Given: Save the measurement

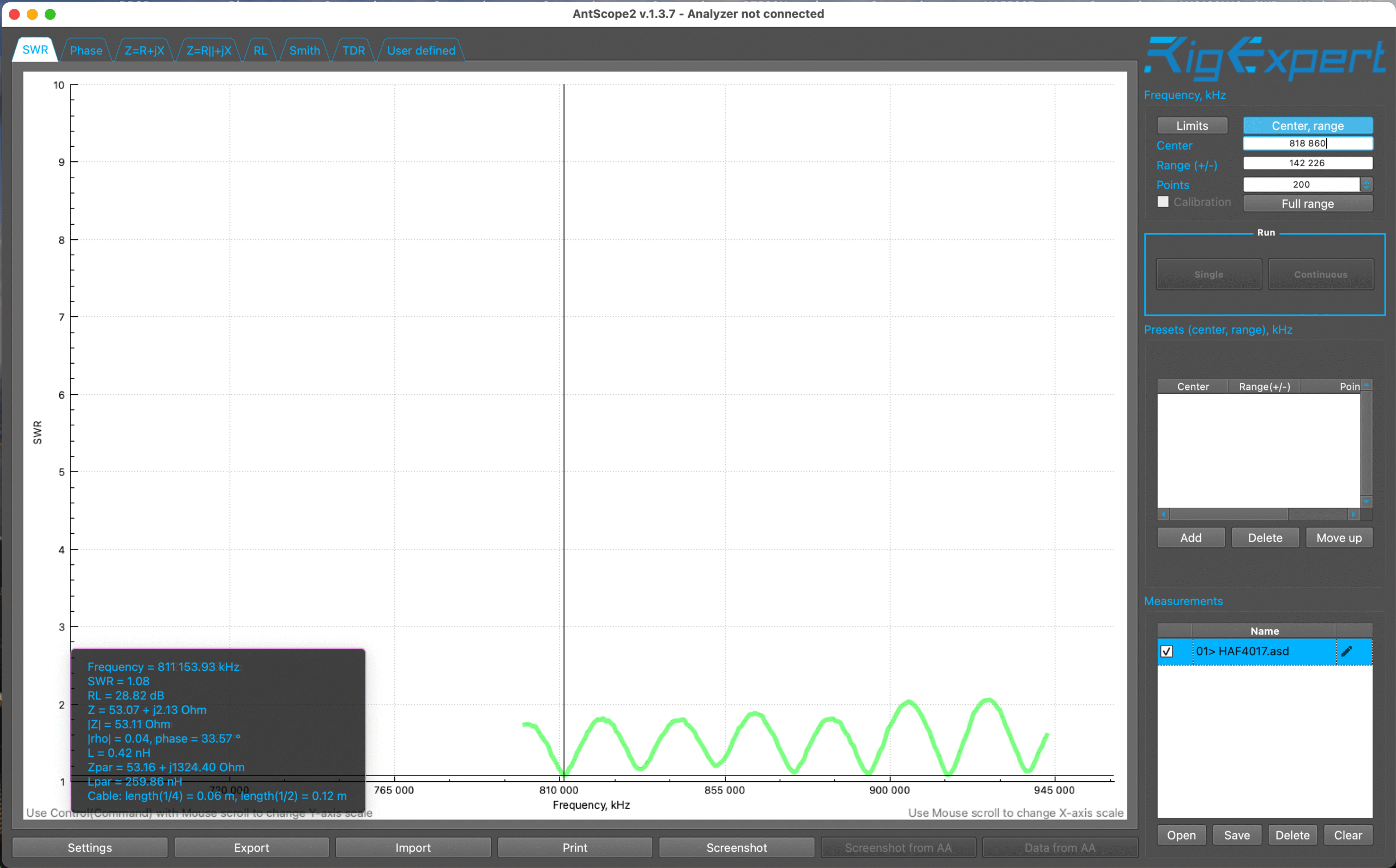Looking at the screenshot, I should click(1236, 835).
